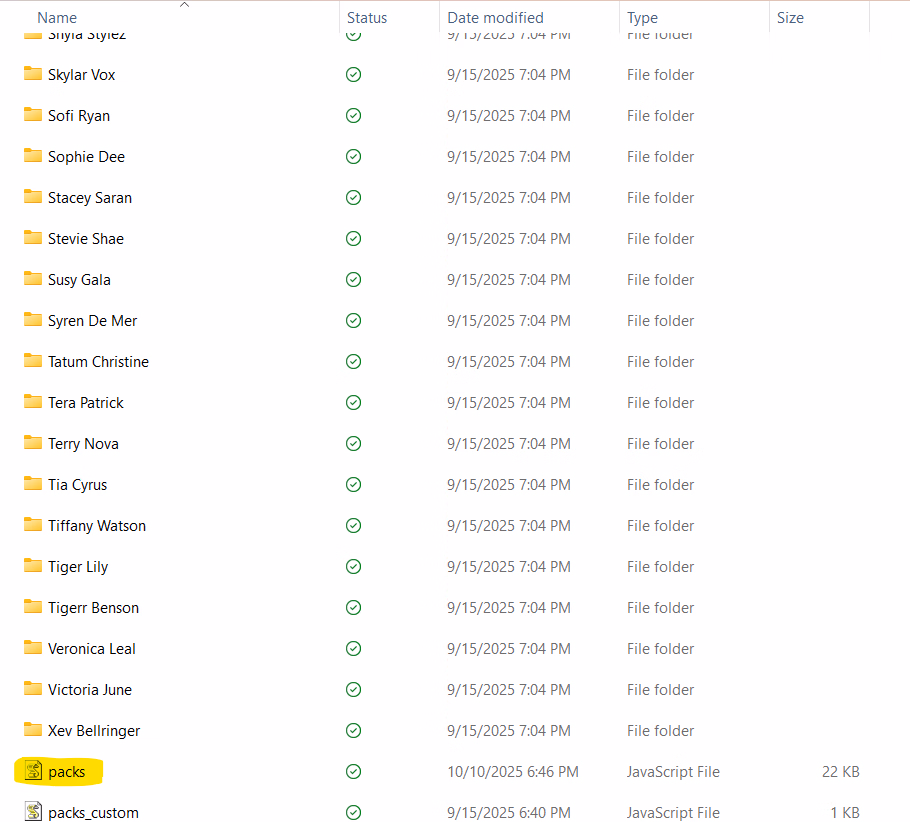Viewport: 910px width, 822px height.
Task: Click sync status icon for Sofi Ryan
Action: [x=353, y=116]
